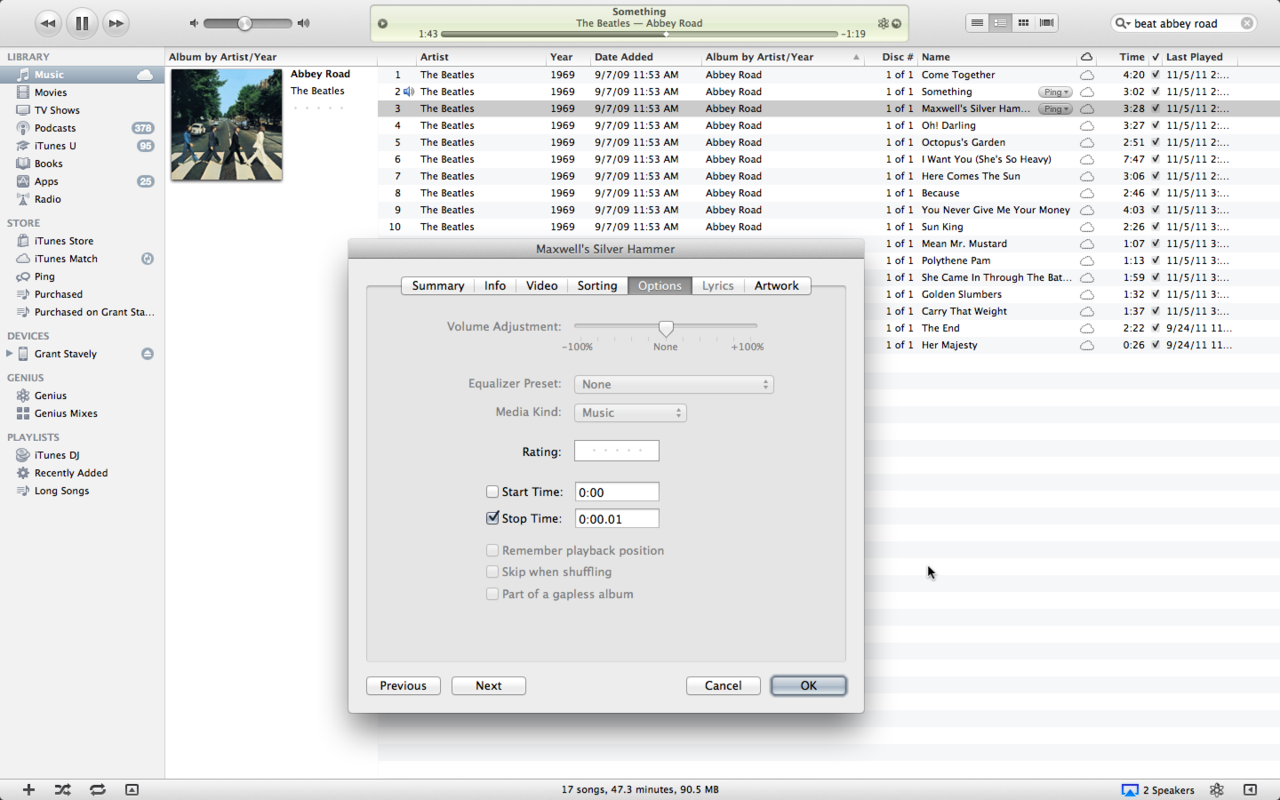Open Music library in sidebar

[82, 75]
